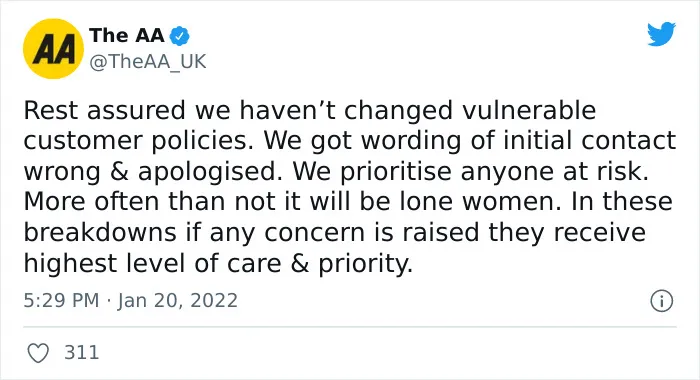Click the line starting 'More often than not'
The image size is (700, 380).
tap(348, 202)
